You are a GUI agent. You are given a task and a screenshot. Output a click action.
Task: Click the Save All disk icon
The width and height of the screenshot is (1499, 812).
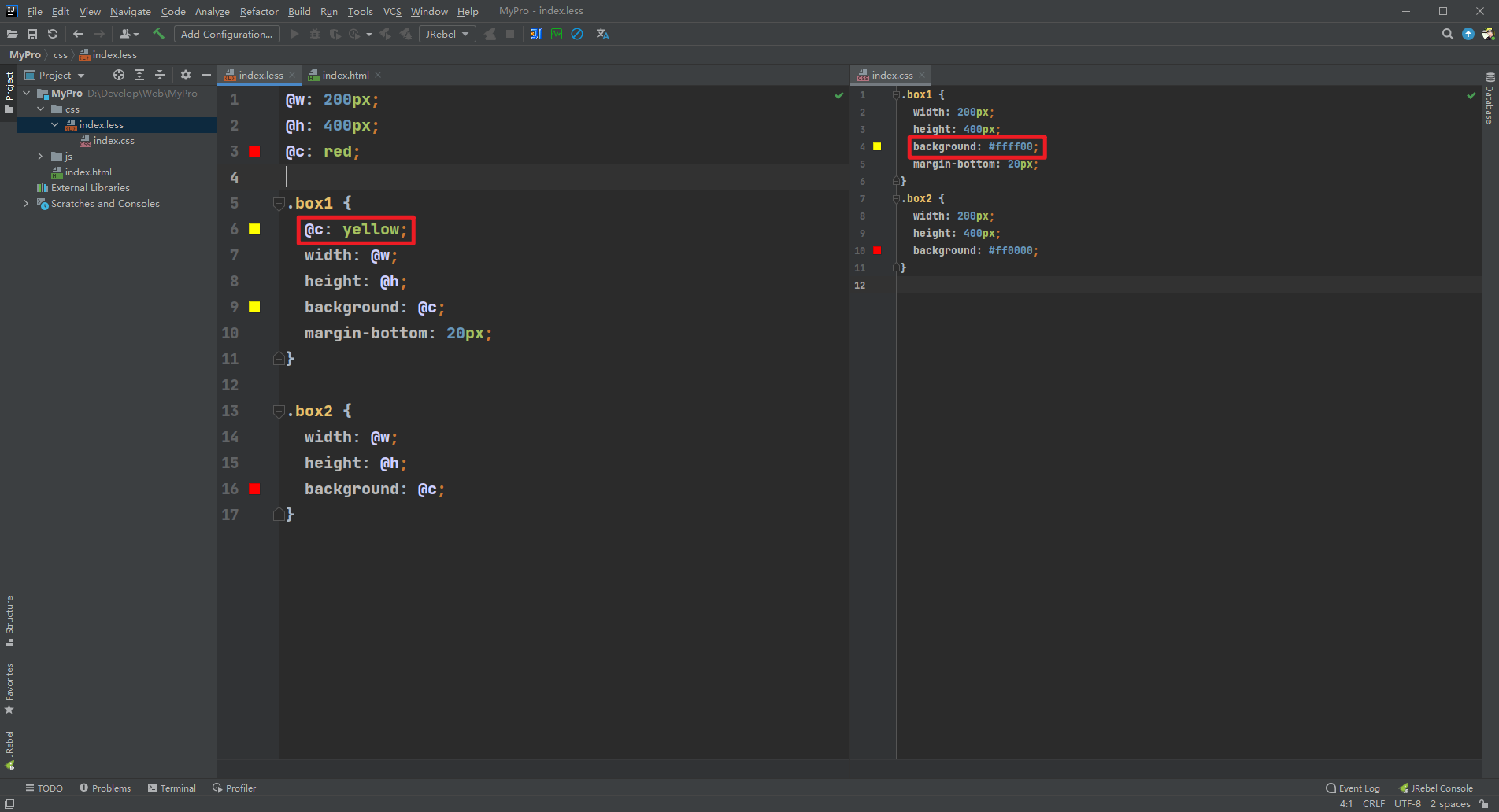(32, 34)
